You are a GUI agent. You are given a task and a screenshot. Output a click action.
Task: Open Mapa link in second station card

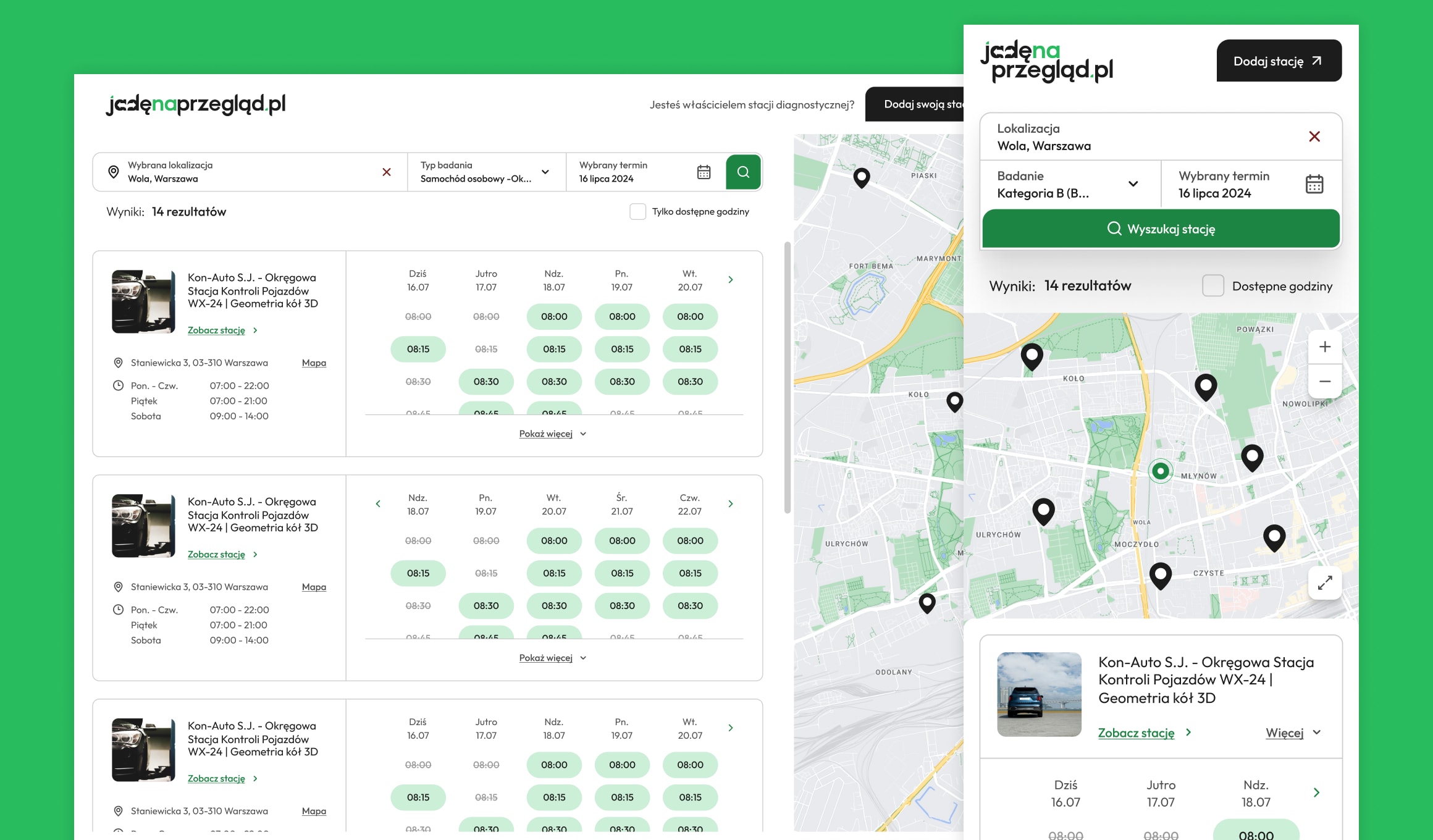point(314,587)
